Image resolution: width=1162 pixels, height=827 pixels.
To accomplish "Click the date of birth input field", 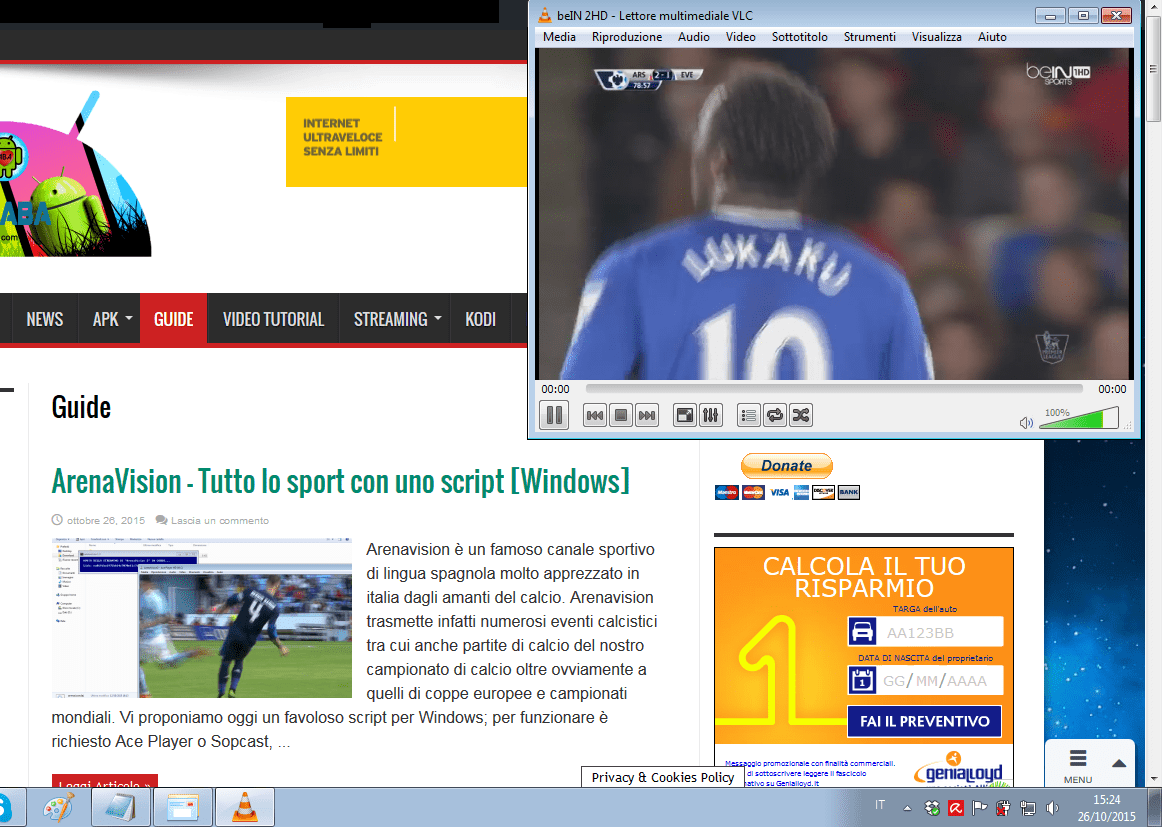I will (x=941, y=680).
